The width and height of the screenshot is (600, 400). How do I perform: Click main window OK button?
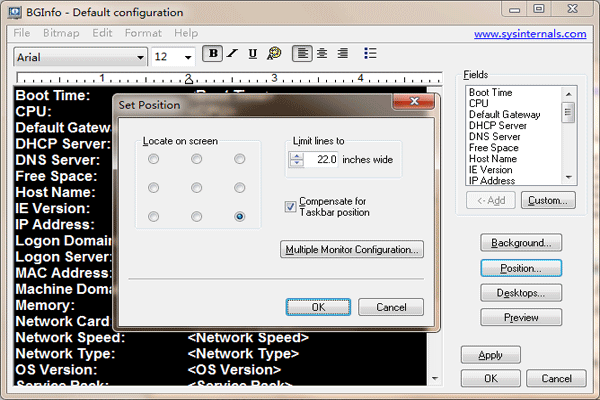pyautogui.click(x=491, y=379)
